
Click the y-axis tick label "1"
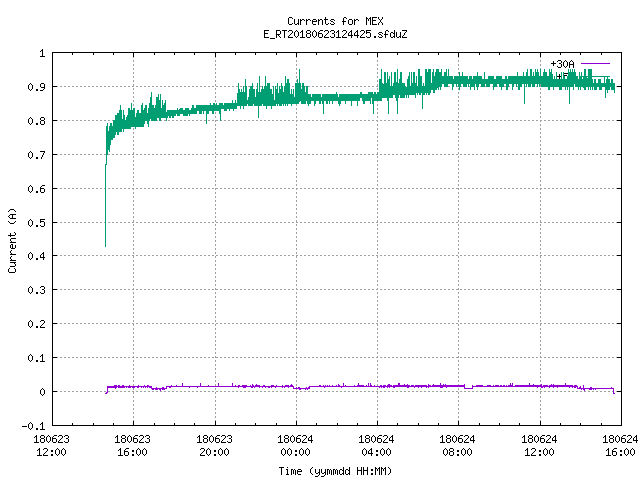click(42, 53)
